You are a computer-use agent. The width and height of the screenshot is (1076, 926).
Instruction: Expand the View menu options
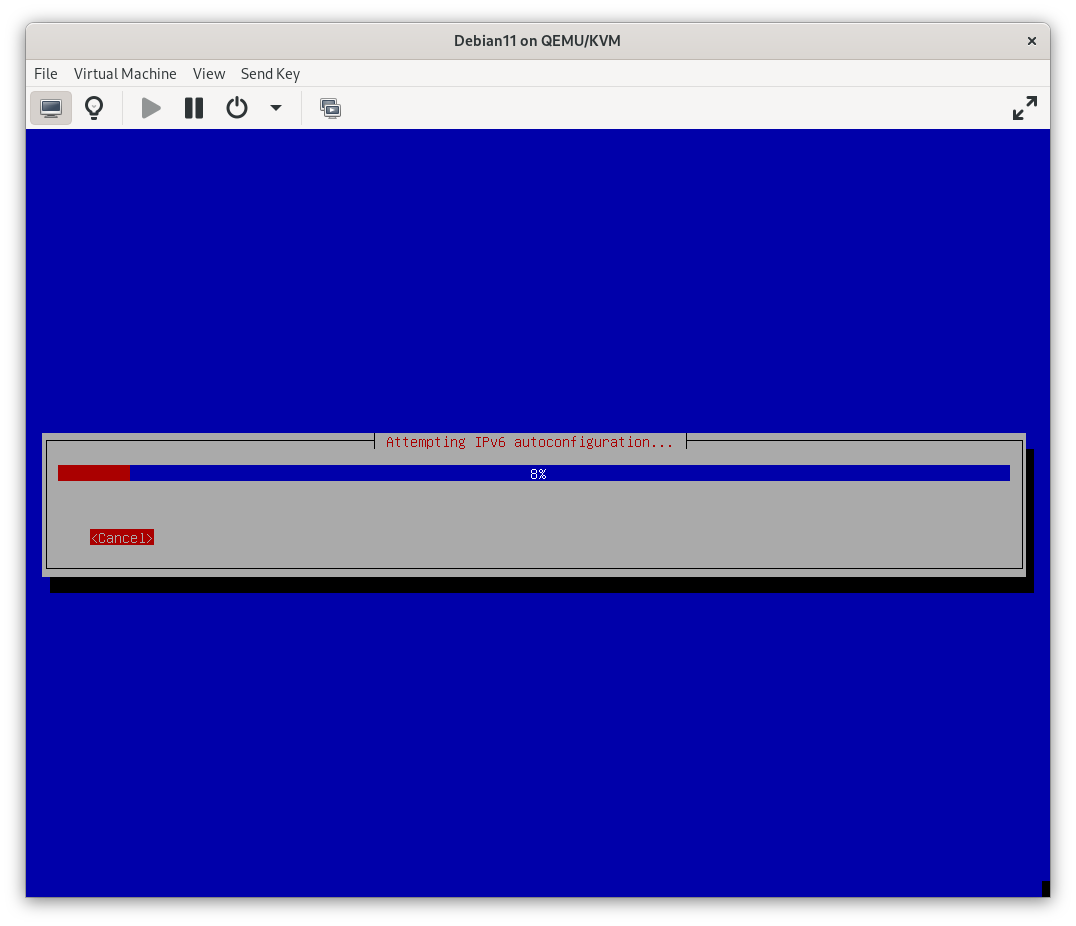point(209,73)
